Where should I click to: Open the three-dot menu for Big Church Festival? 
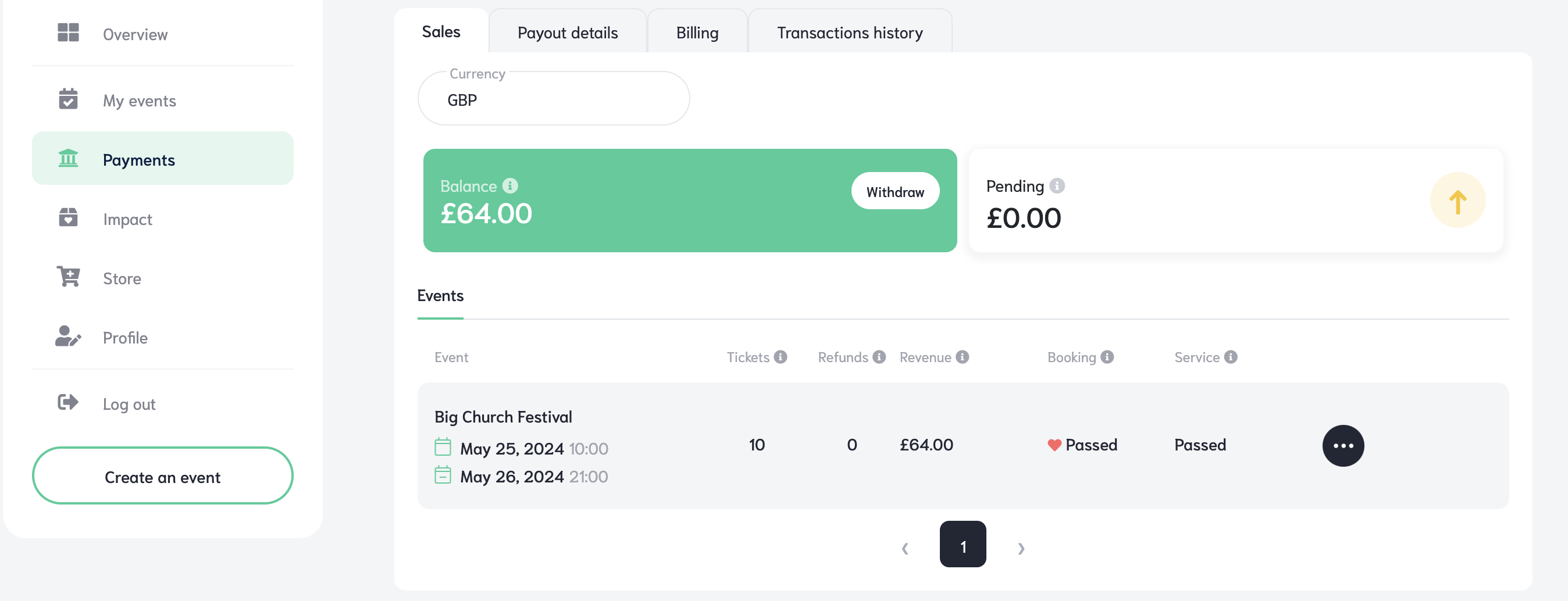coord(1343,445)
